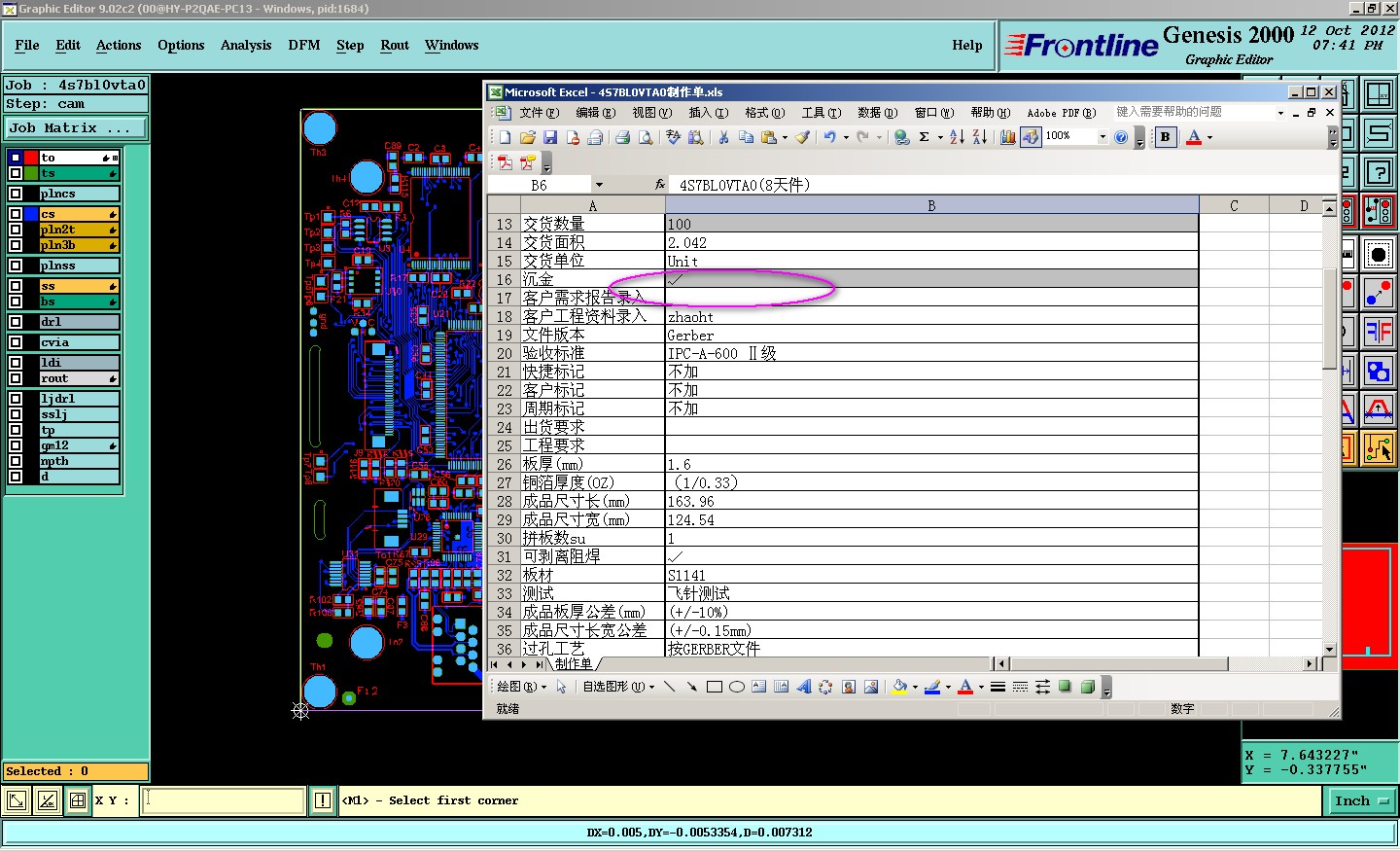
Task: Click the Genesis black octagon pad icon
Action: tap(1379, 255)
